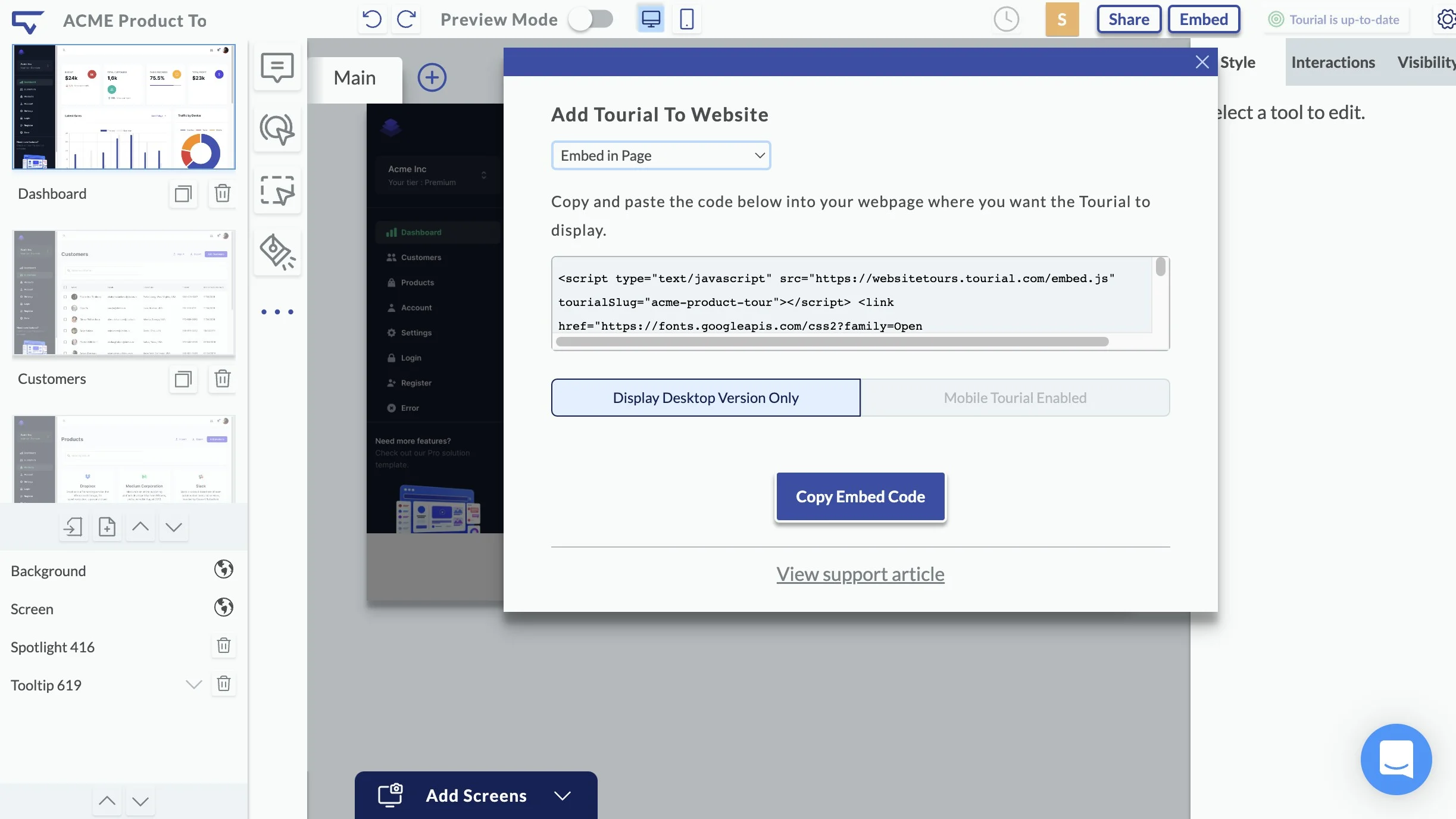This screenshot has width=1456, height=819.
Task: Undo the last action
Action: [372, 20]
